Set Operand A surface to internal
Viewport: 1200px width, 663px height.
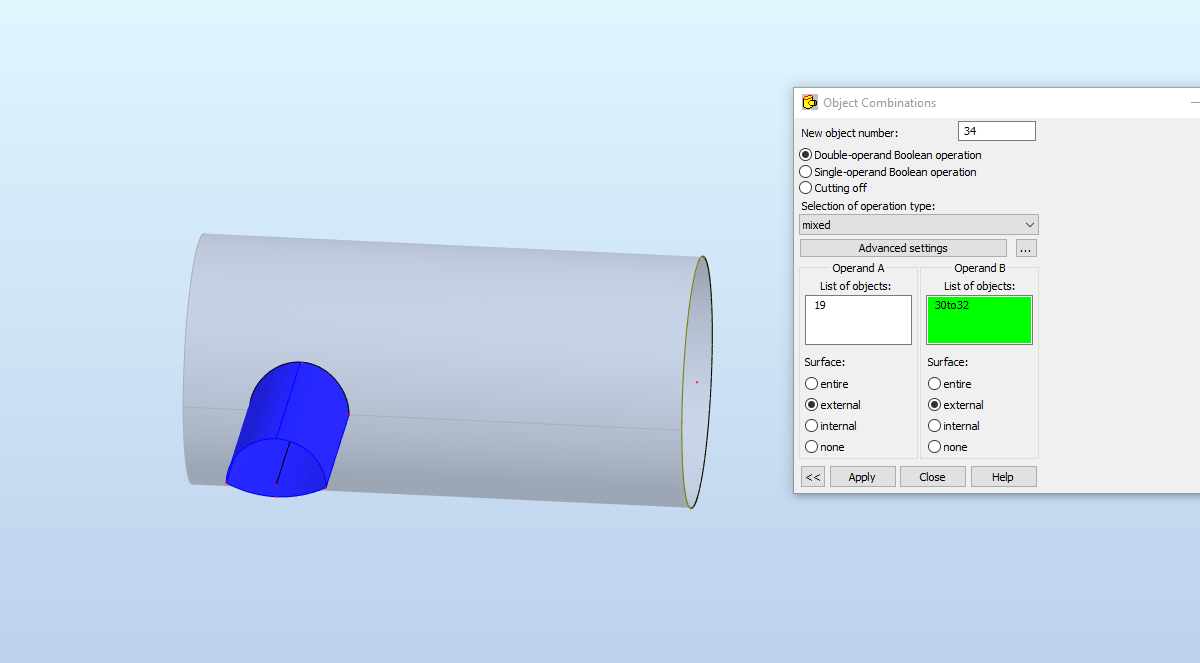coord(811,426)
